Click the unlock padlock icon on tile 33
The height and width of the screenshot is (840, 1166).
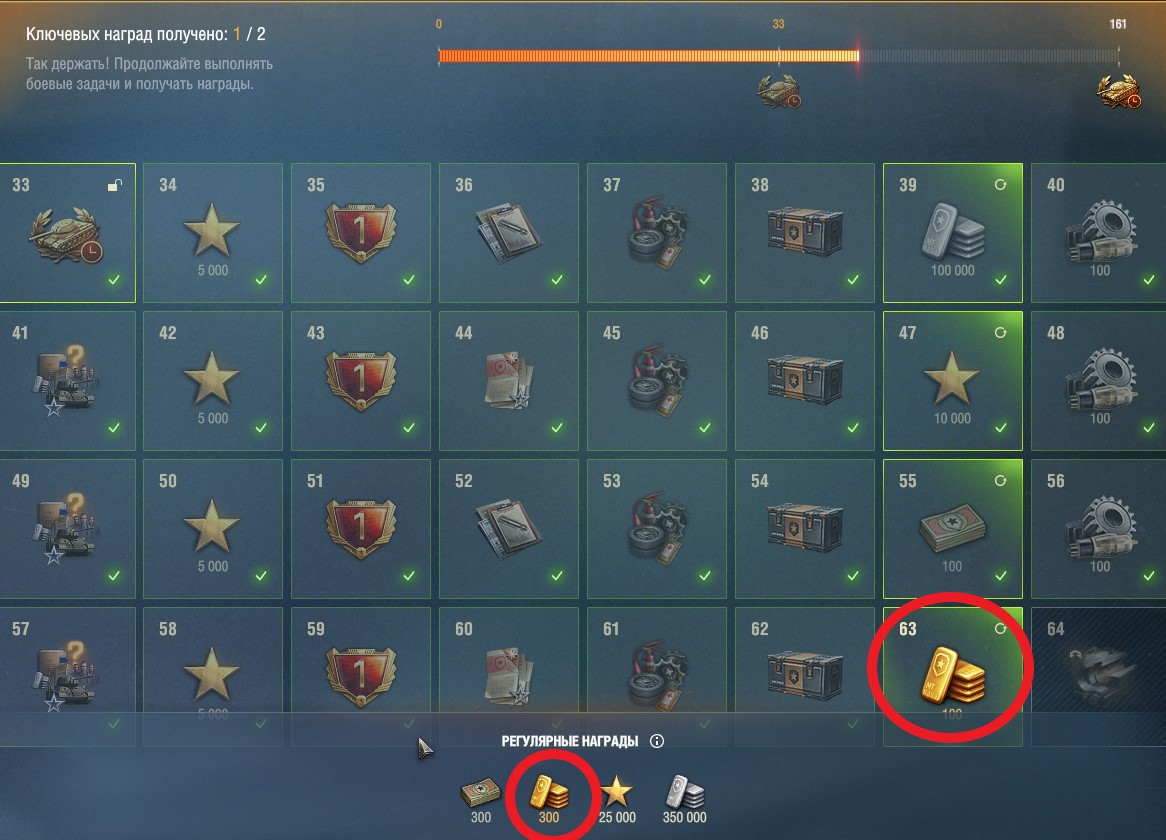pyautogui.click(x=115, y=185)
